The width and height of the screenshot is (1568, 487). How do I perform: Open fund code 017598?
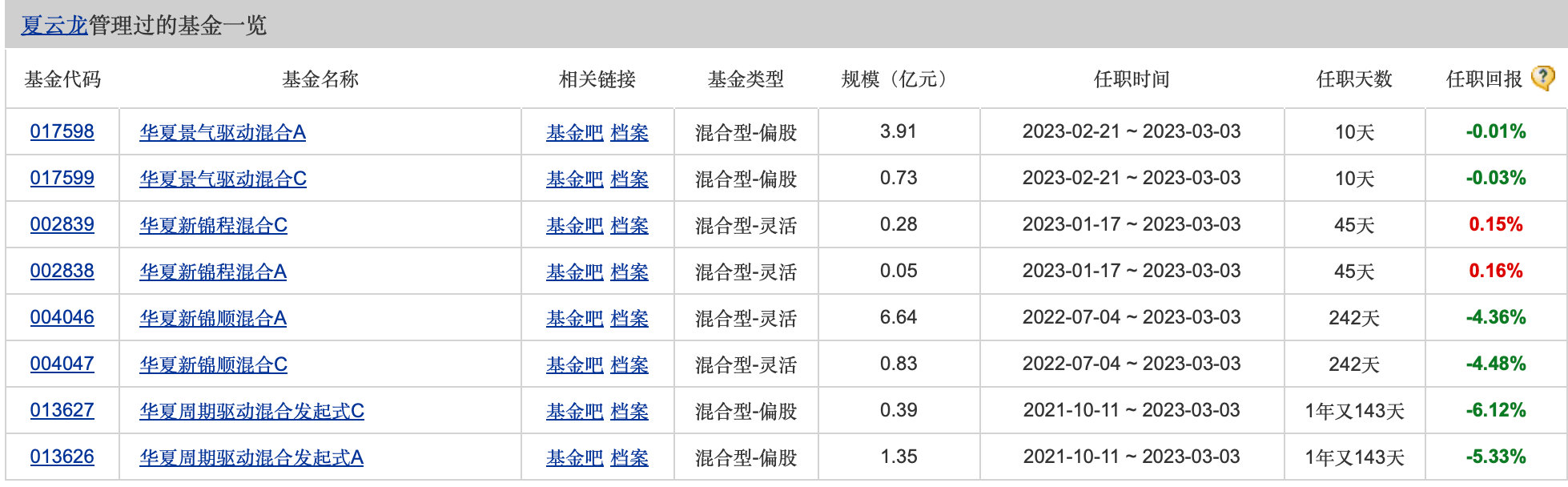[x=62, y=132]
